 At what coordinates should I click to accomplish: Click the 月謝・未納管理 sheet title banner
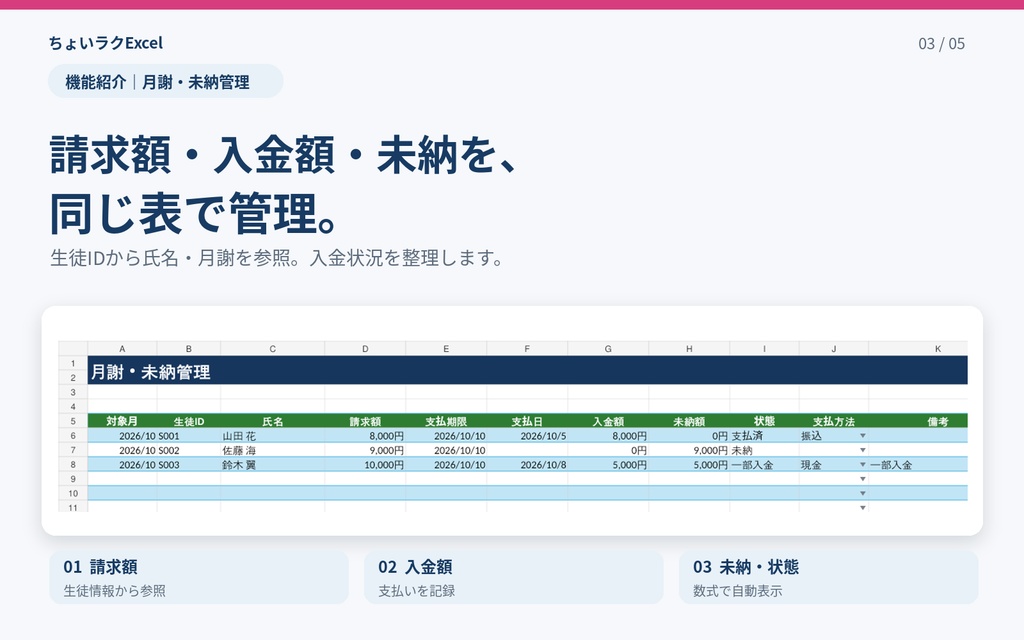[528, 370]
